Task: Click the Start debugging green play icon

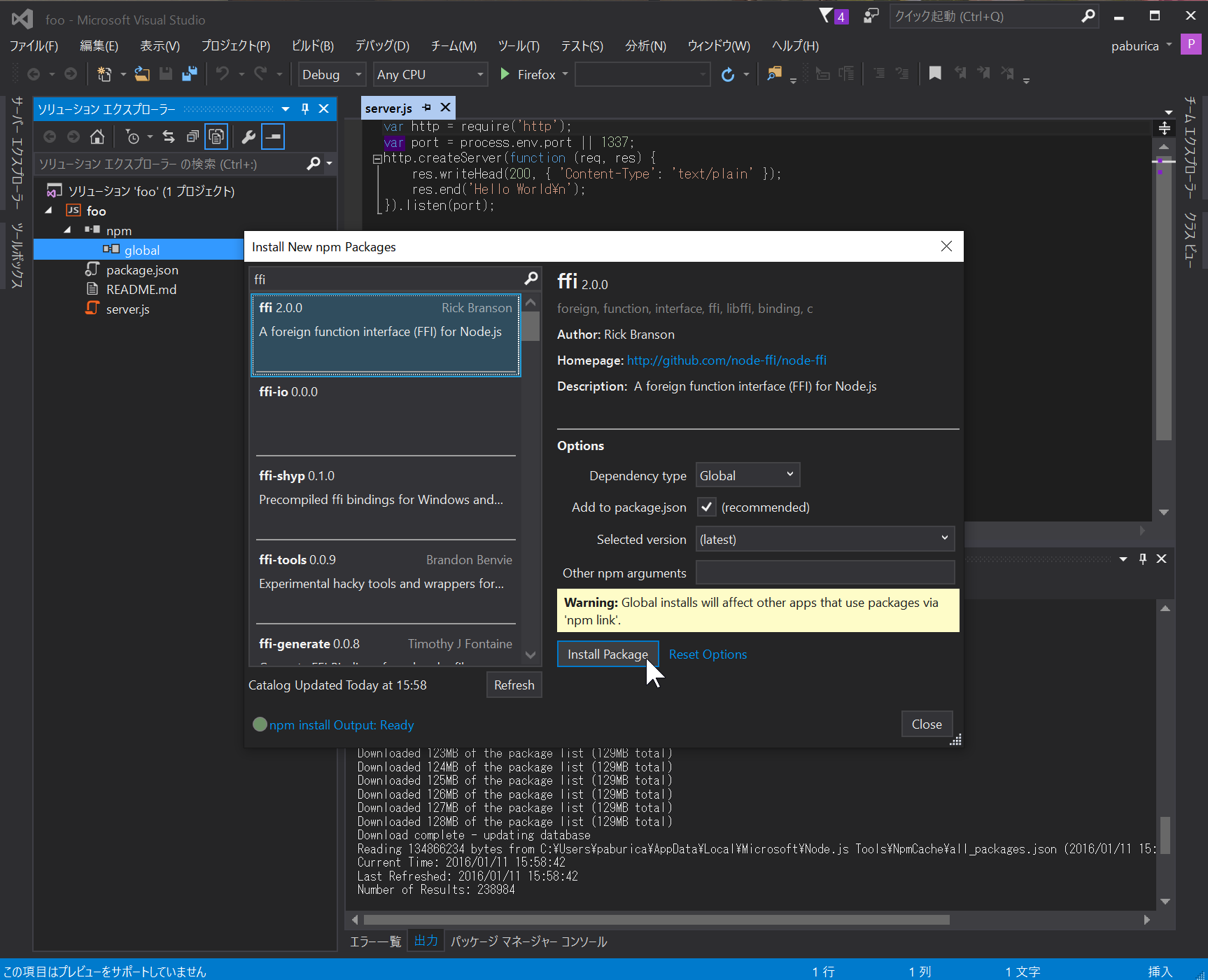Action: [505, 74]
